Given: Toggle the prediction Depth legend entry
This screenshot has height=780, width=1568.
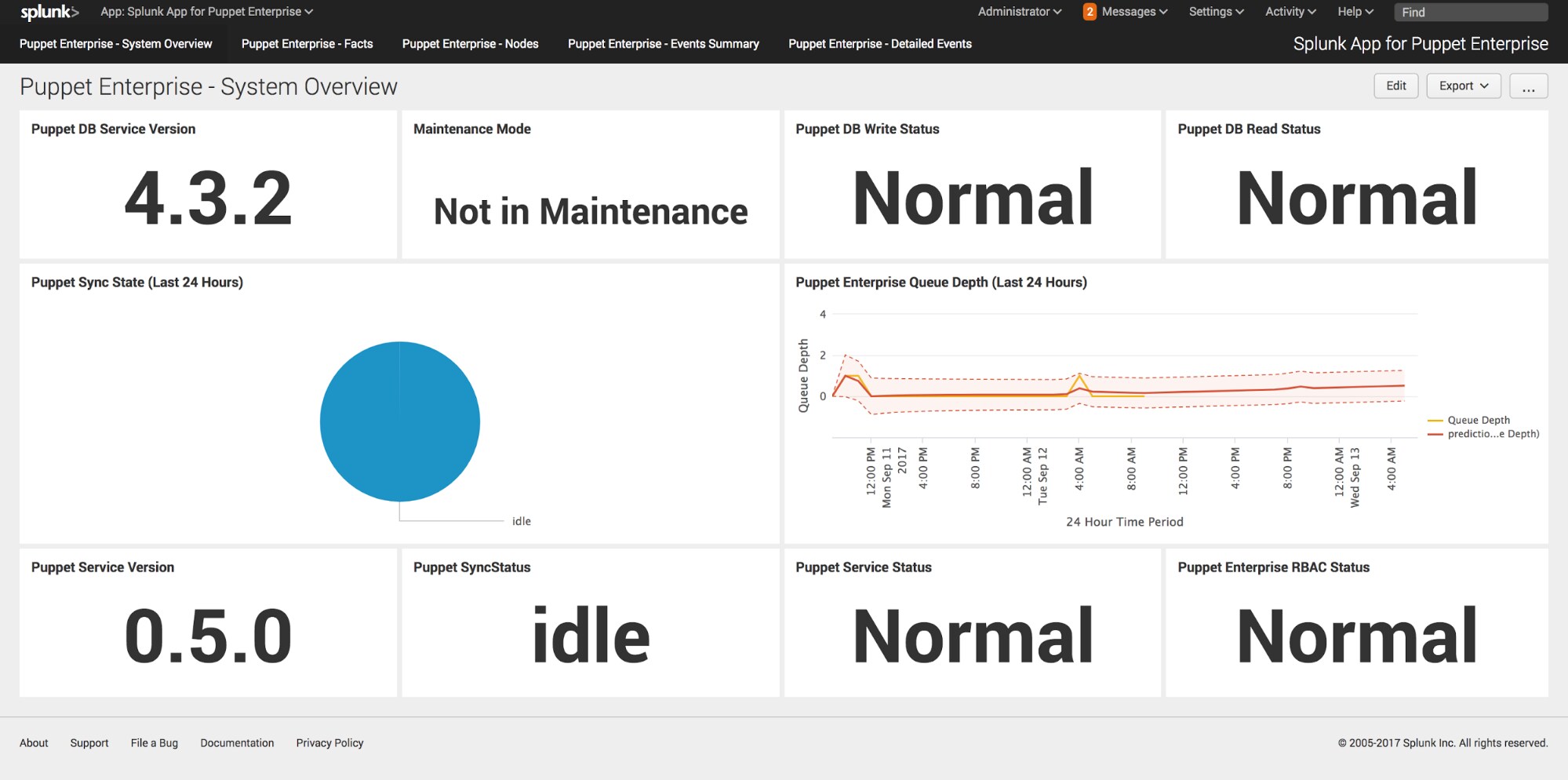Looking at the screenshot, I should click(1484, 433).
